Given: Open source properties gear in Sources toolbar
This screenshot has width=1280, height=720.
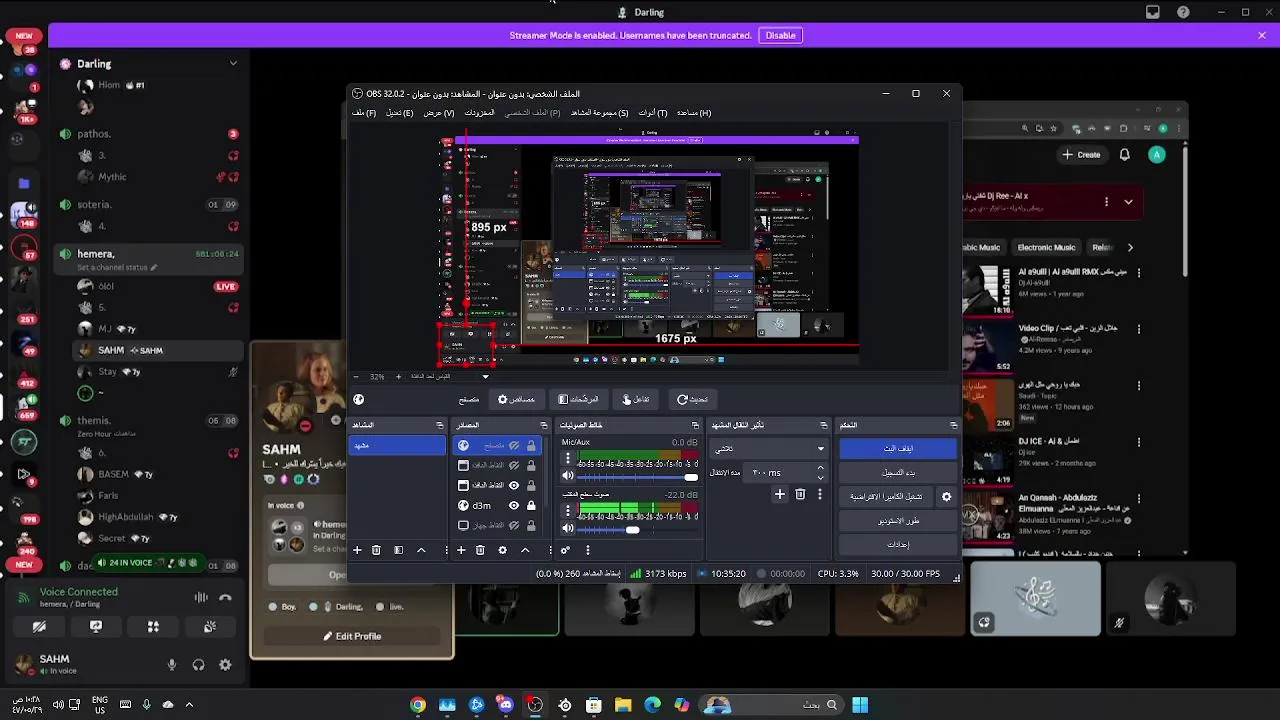Looking at the screenshot, I should point(502,550).
